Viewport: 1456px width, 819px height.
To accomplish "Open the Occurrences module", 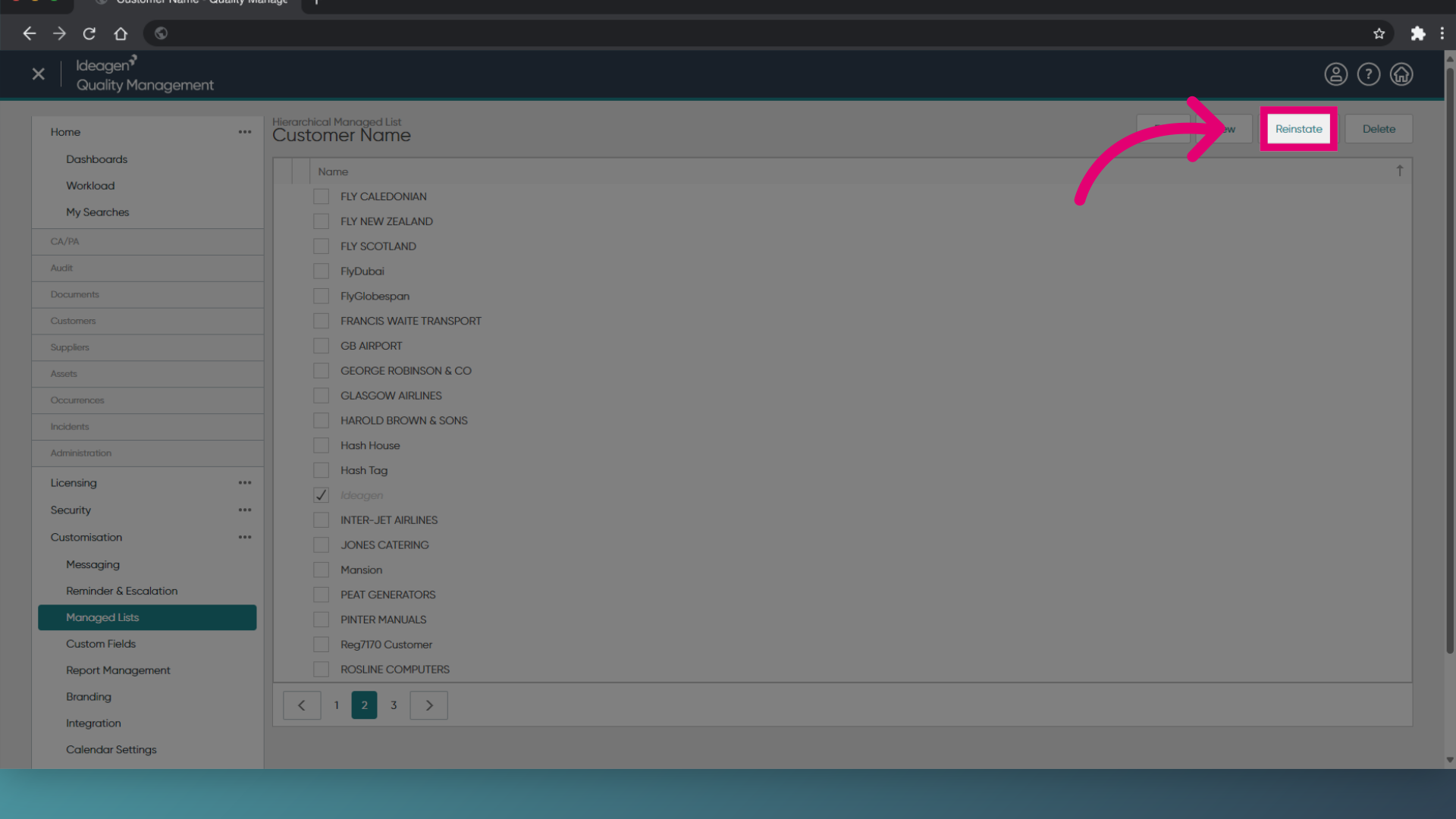I will [x=148, y=400].
